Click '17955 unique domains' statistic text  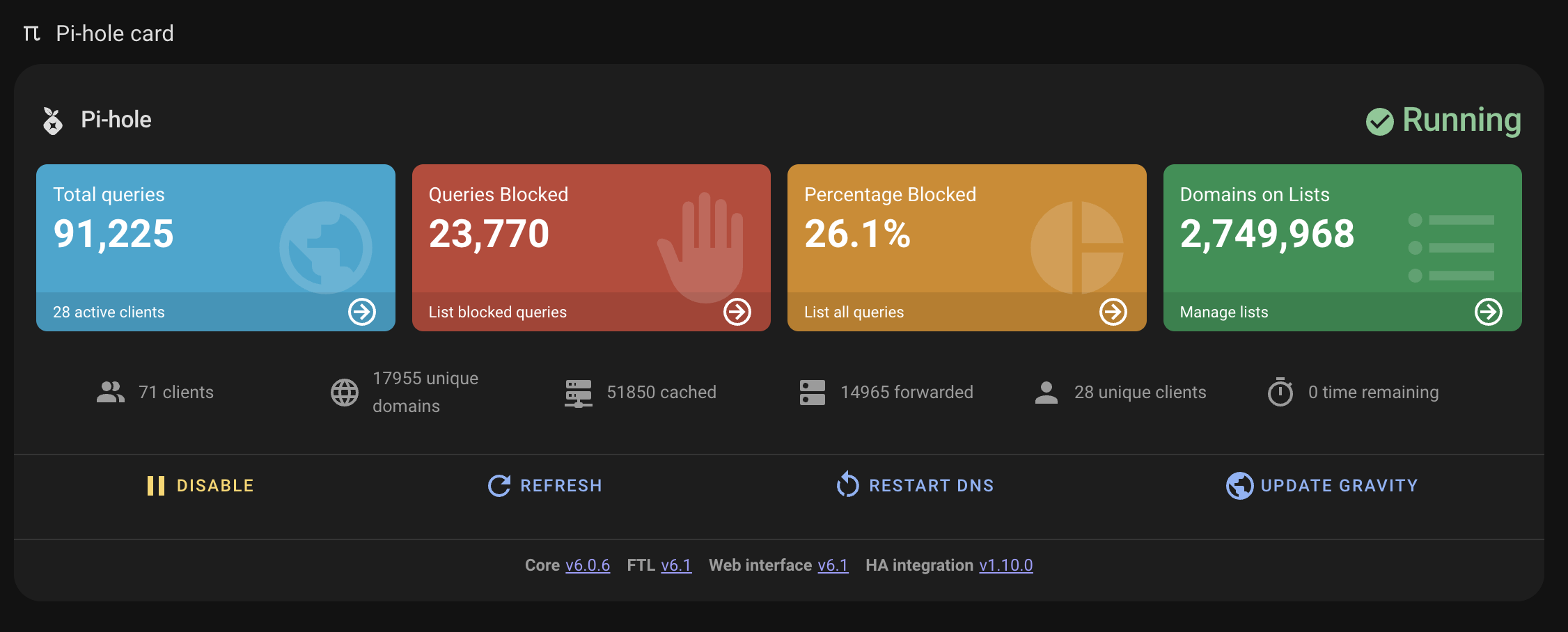425,393
